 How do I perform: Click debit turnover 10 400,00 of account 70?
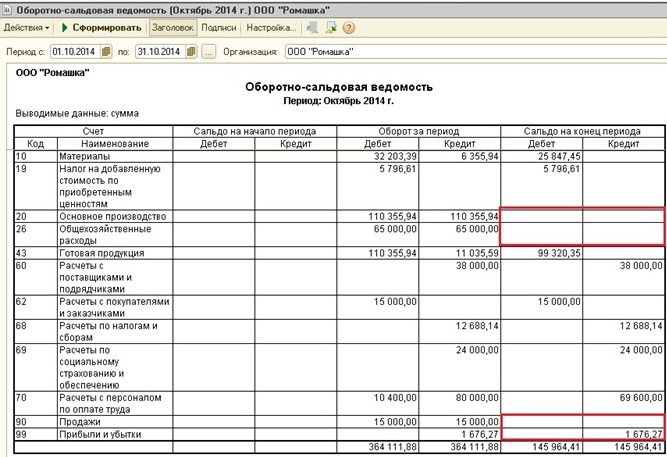point(395,398)
